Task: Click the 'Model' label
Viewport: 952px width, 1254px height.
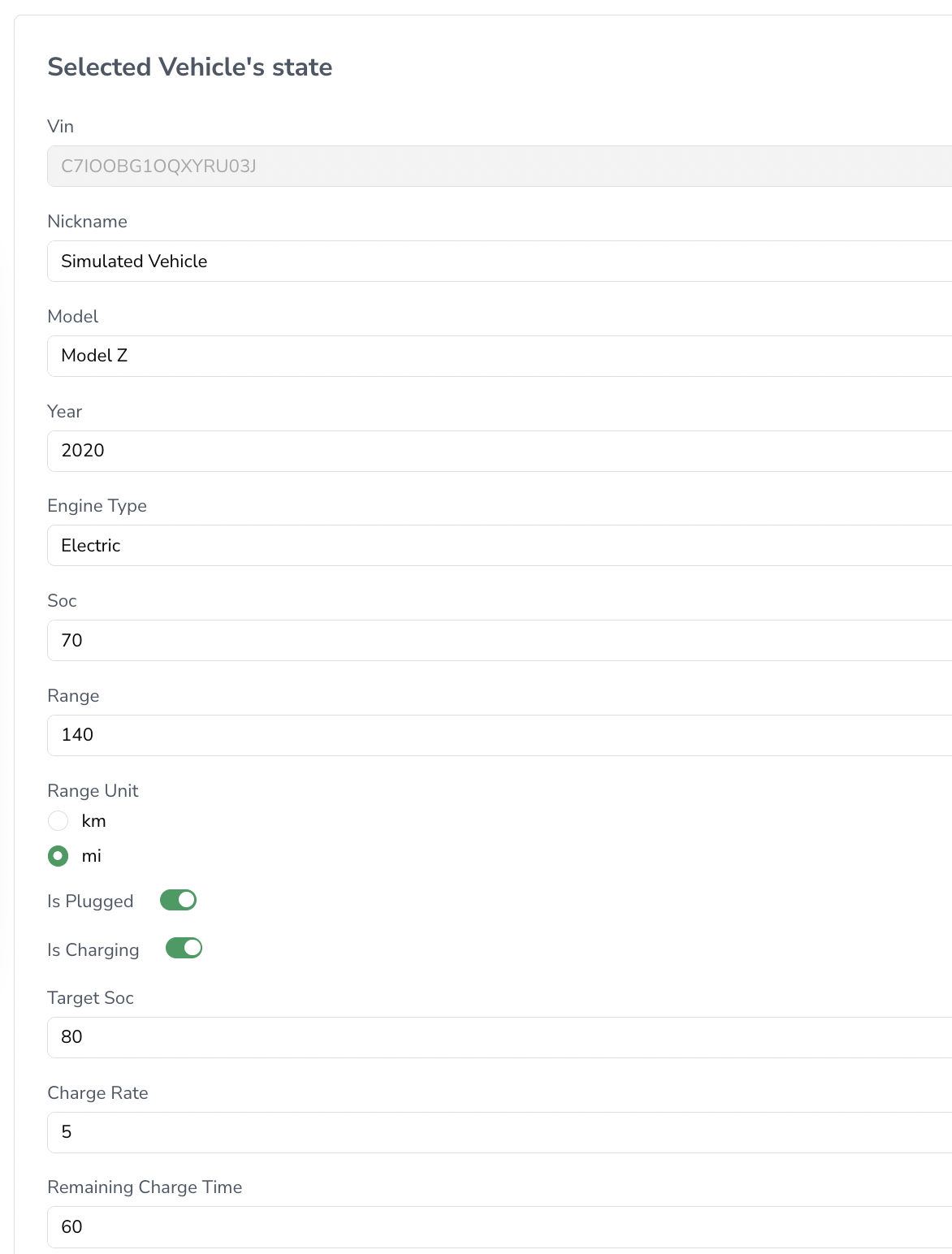Action: [73, 317]
